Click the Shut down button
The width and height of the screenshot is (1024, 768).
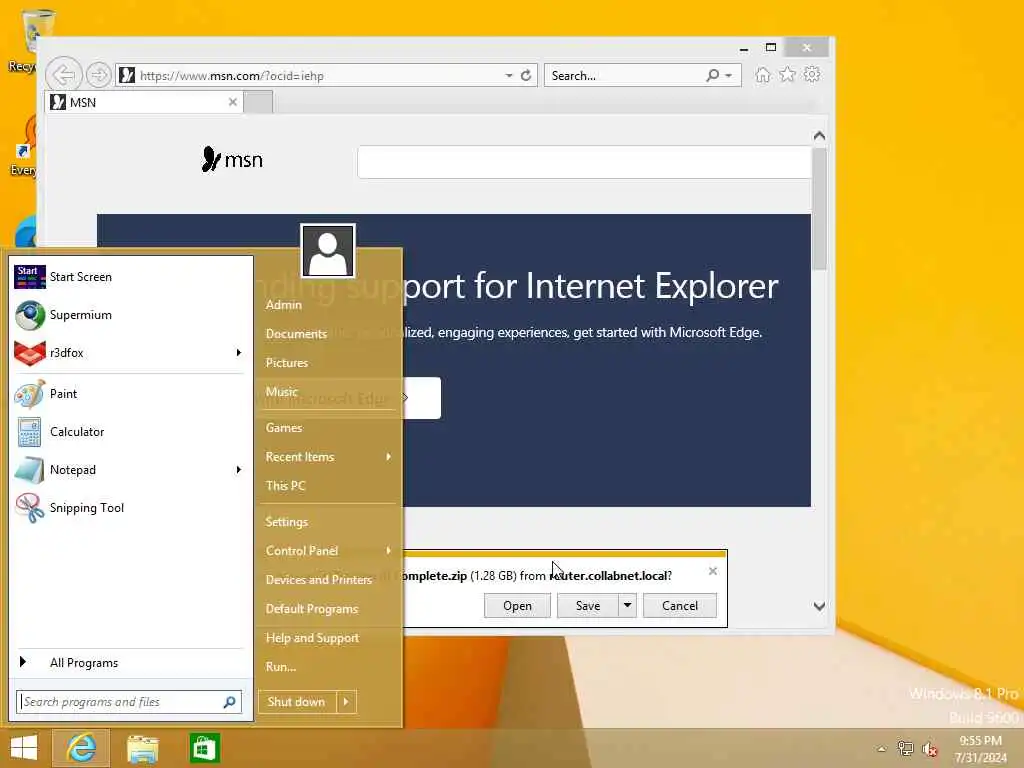coord(297,702)
